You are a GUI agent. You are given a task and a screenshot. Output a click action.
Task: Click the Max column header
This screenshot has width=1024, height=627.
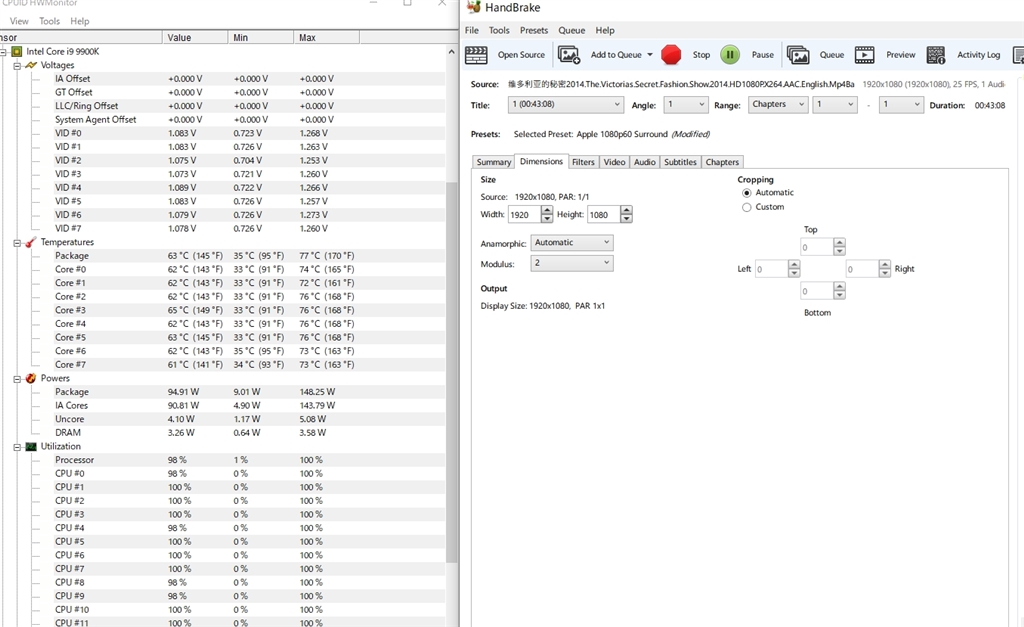coord(326,37)
